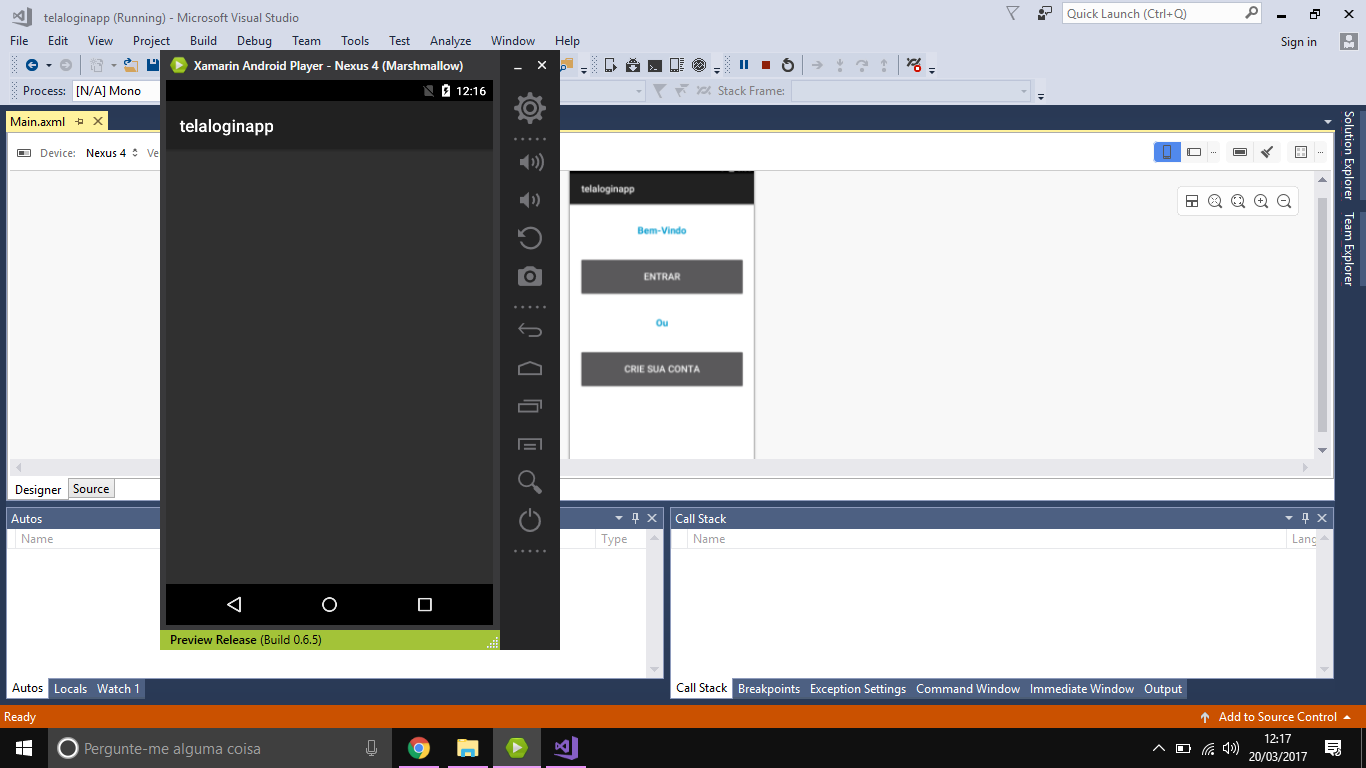The image size is (1366, 768).
Task: Toggle auto-hide pin on the Call Stack panel
Action: click(1305, 518)
